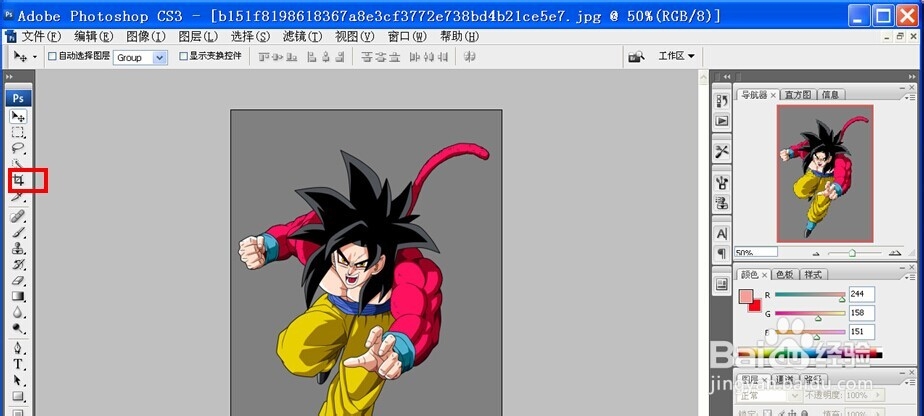Select the Clone Stamp tool
The height and width of the screenshot is (416, 924).
[18, 247]
